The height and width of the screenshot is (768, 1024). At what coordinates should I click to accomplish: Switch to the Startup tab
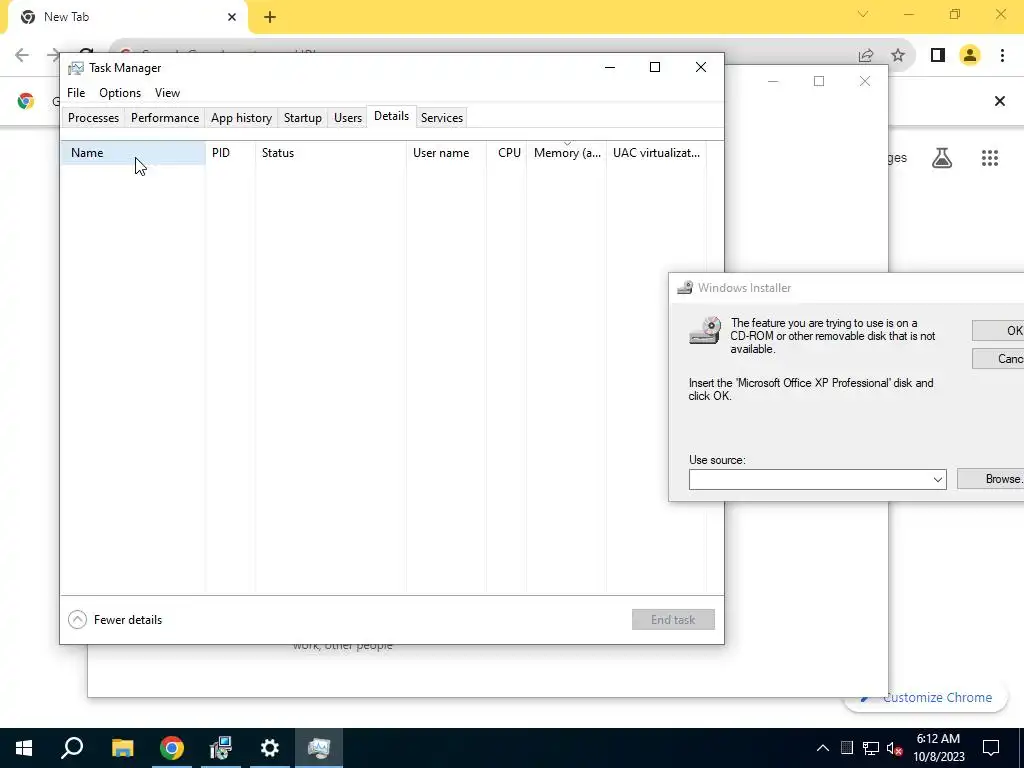coord(302,118)
